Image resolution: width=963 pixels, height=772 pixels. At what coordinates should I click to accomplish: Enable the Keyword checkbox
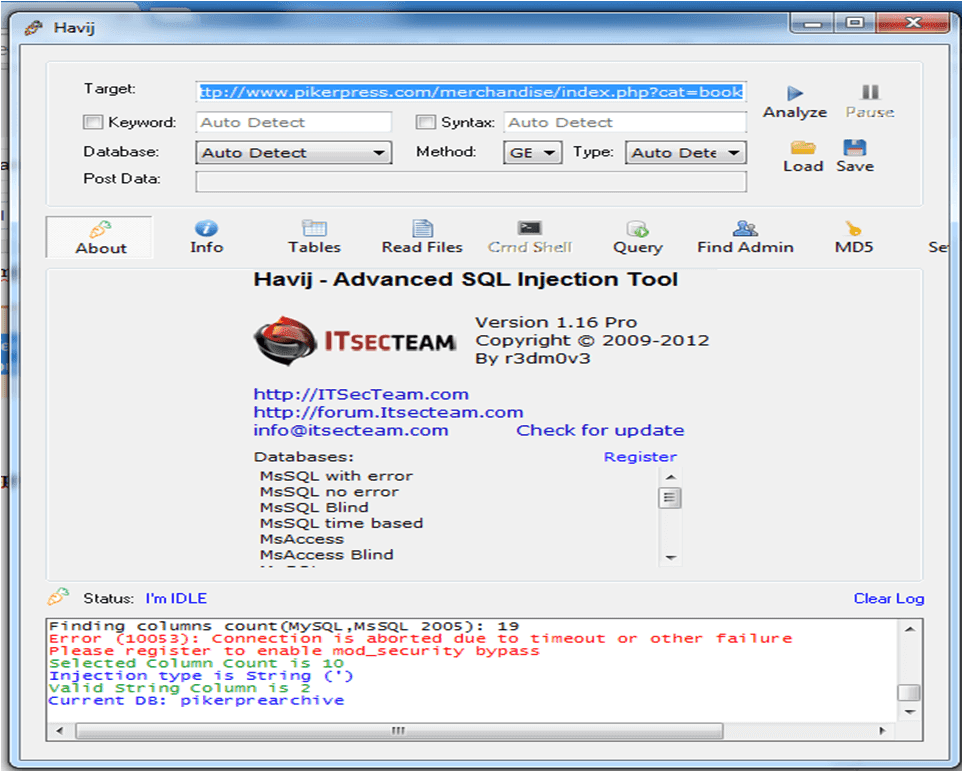point(93,122)
